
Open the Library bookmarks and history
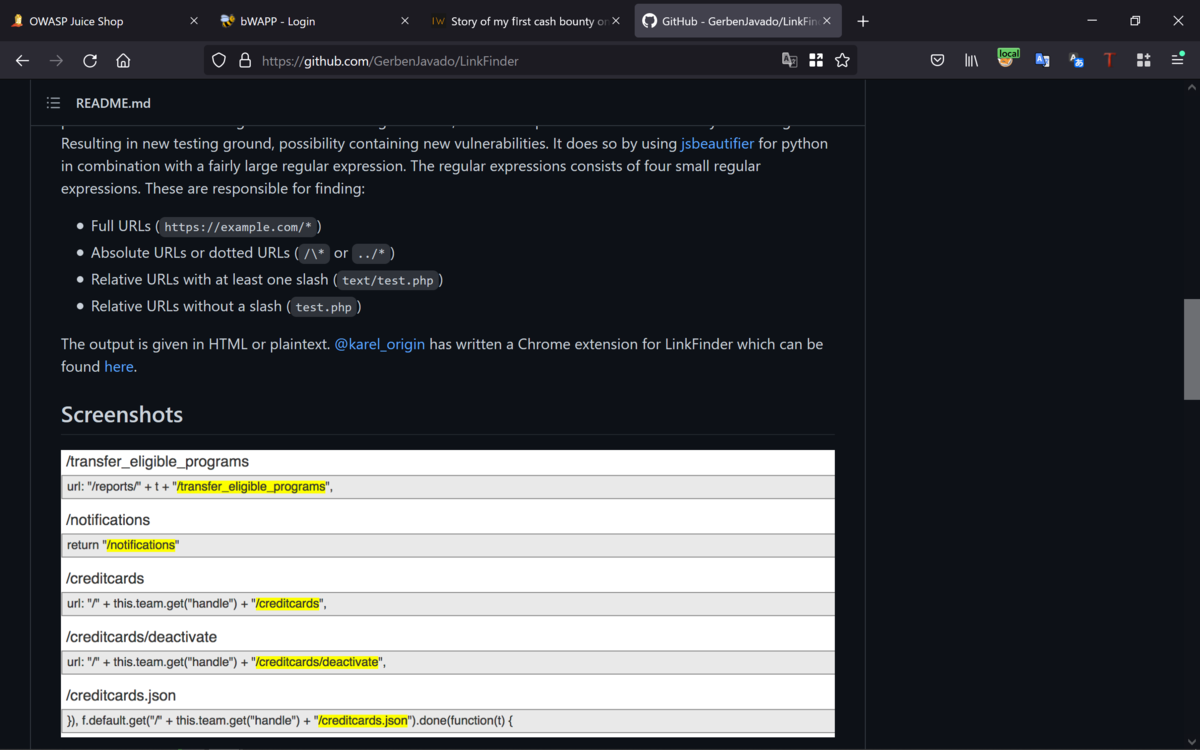point(971,60)
